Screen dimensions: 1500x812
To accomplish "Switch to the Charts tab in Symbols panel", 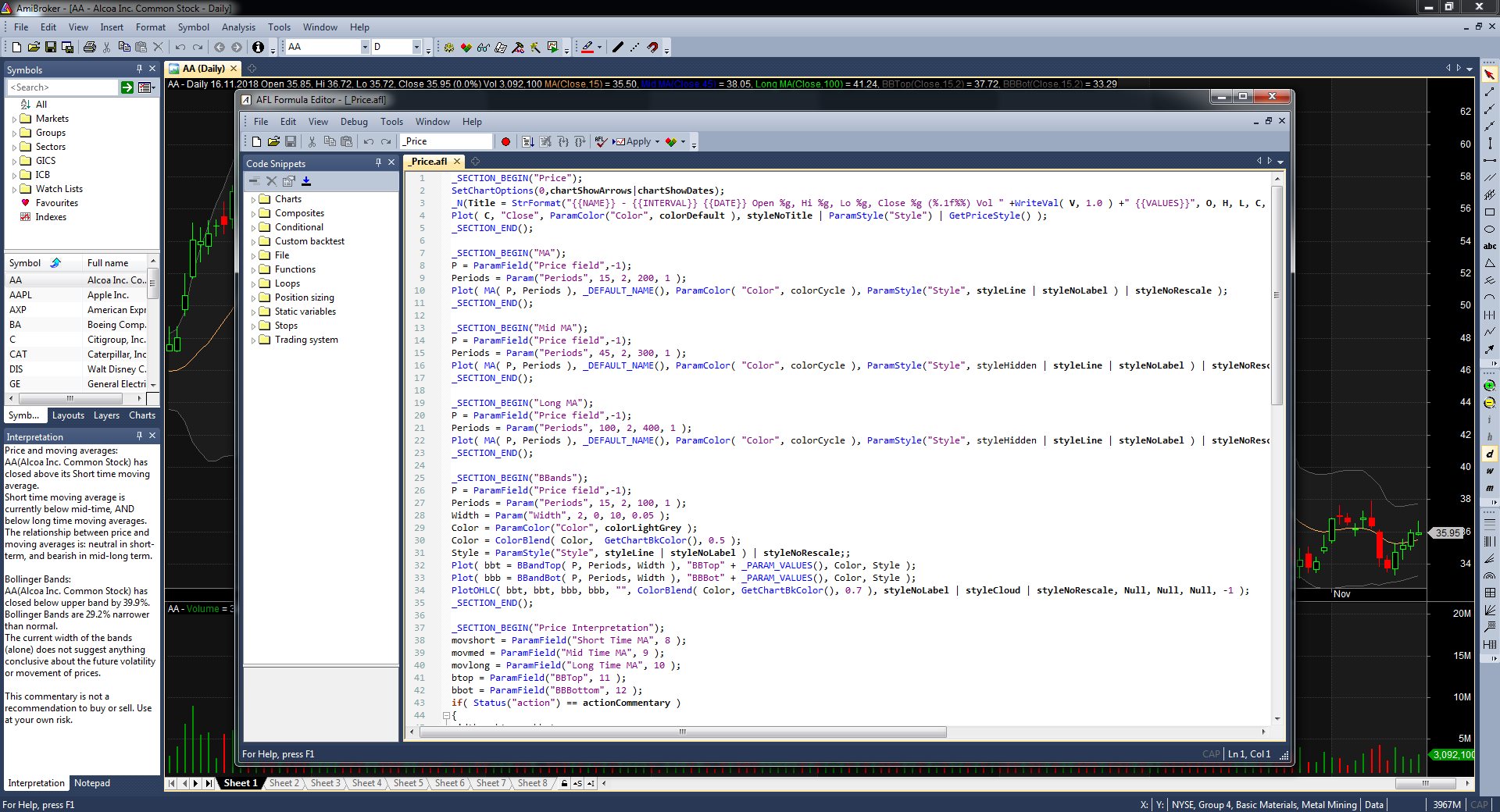I will 142,415.
